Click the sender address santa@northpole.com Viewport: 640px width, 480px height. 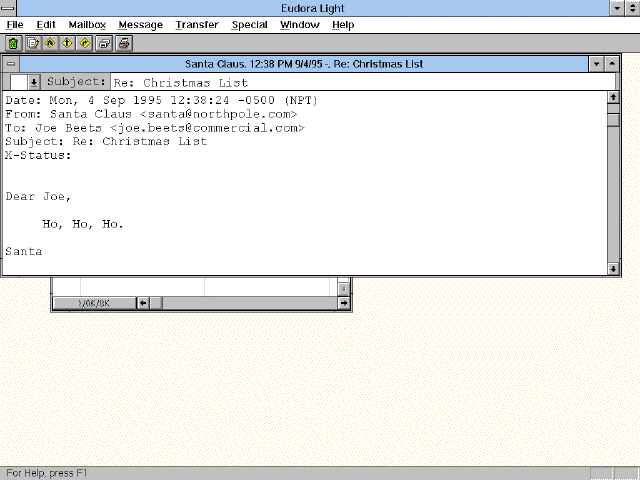tap(218, 114)
